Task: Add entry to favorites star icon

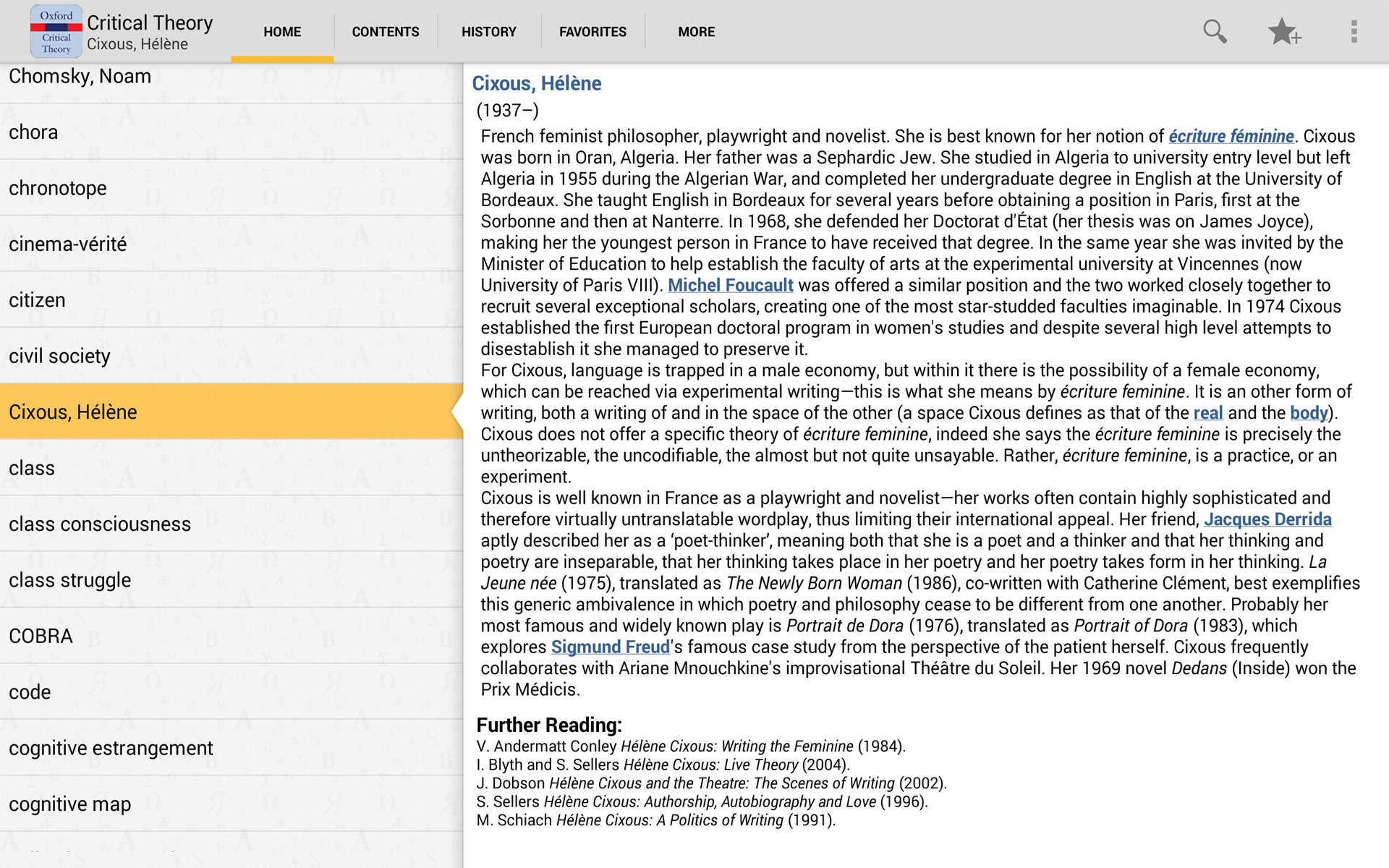Action: pos(1284,32)
